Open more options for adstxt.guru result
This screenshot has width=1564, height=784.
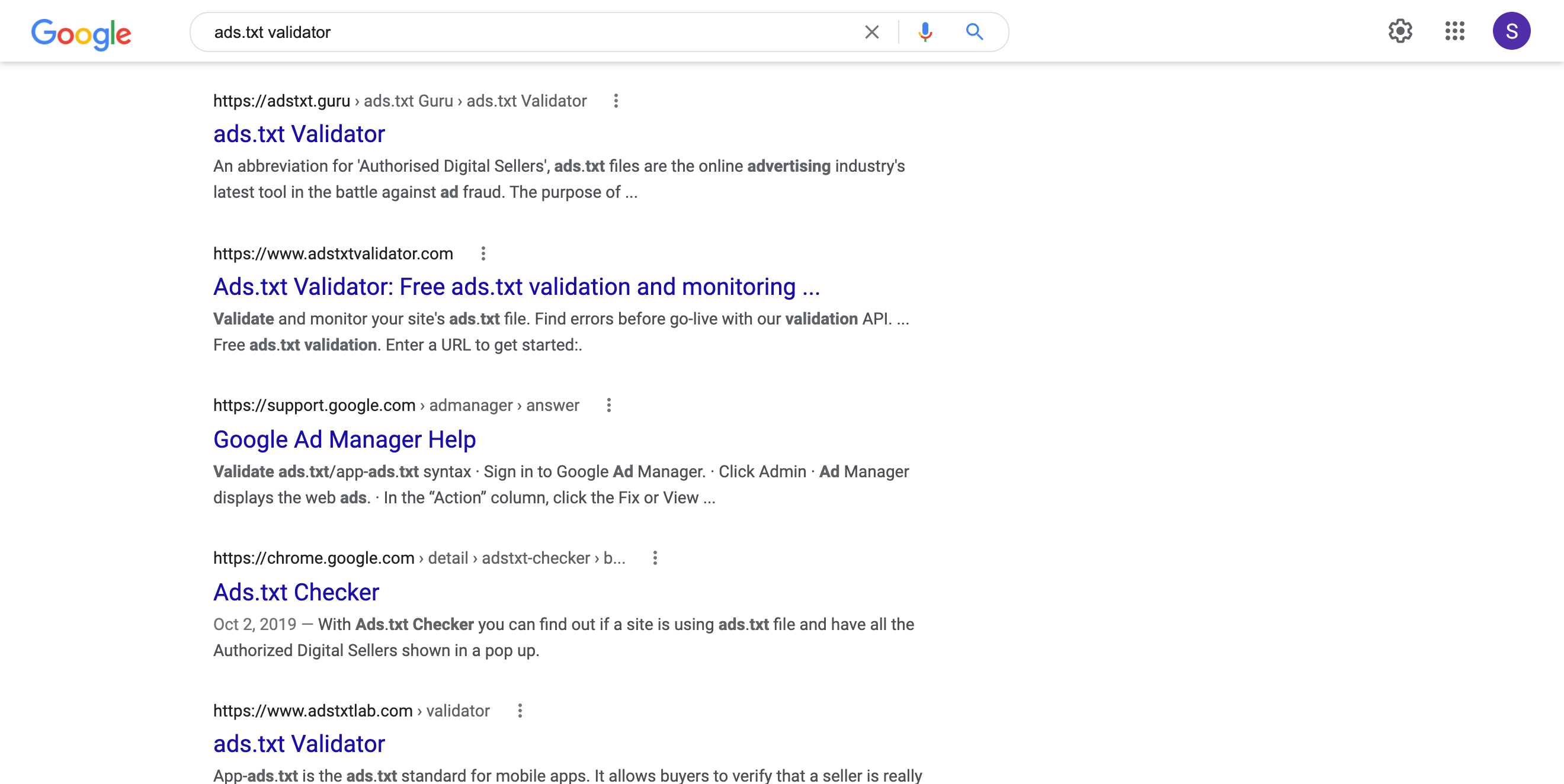[x=616, y=101]
